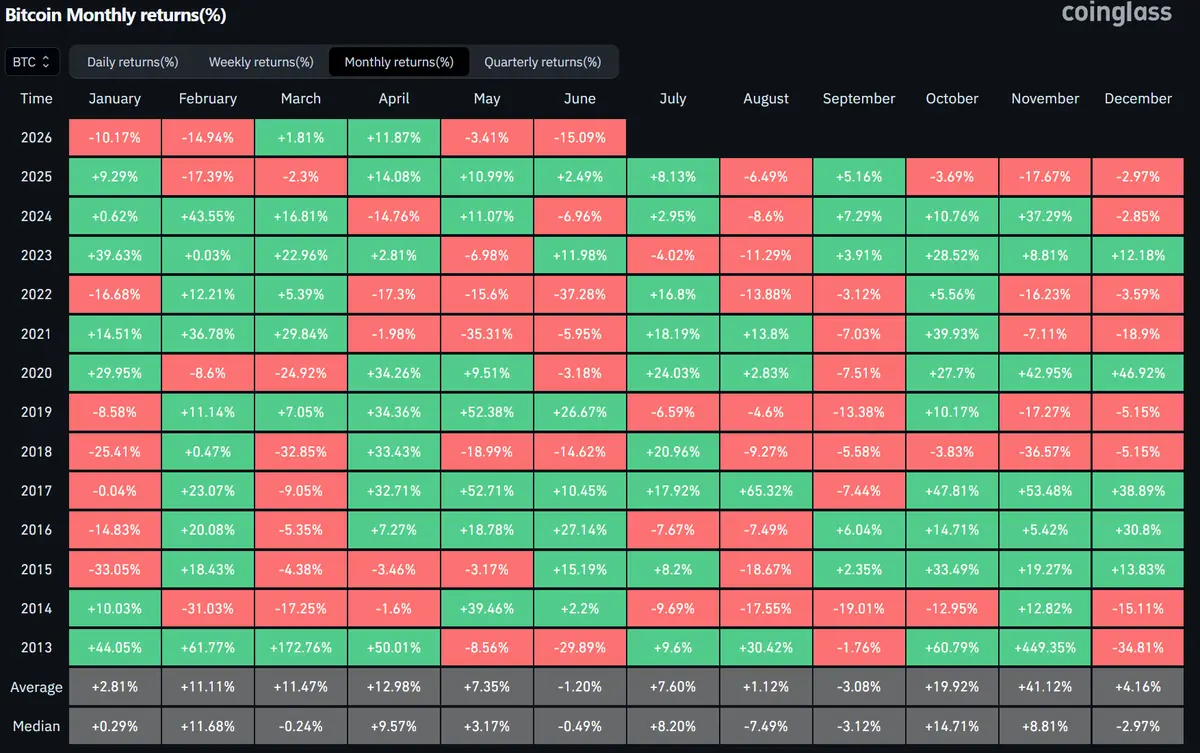Switch to Daily returns(%) tab

(132, 62)
